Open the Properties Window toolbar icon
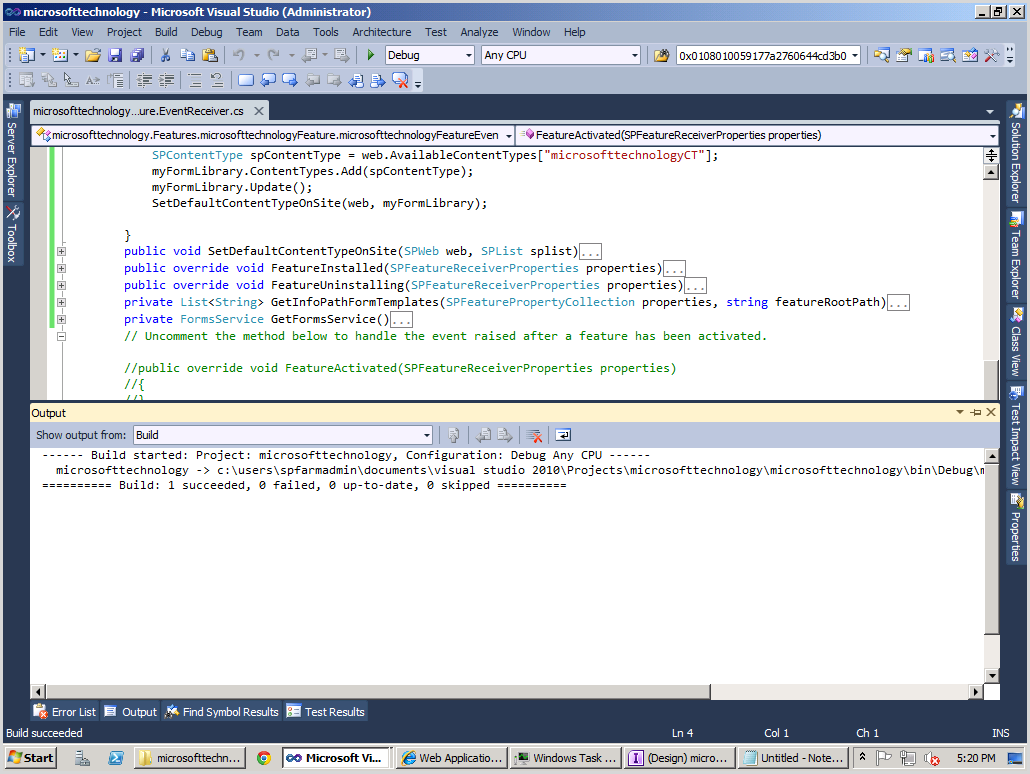 coord(904,56)
